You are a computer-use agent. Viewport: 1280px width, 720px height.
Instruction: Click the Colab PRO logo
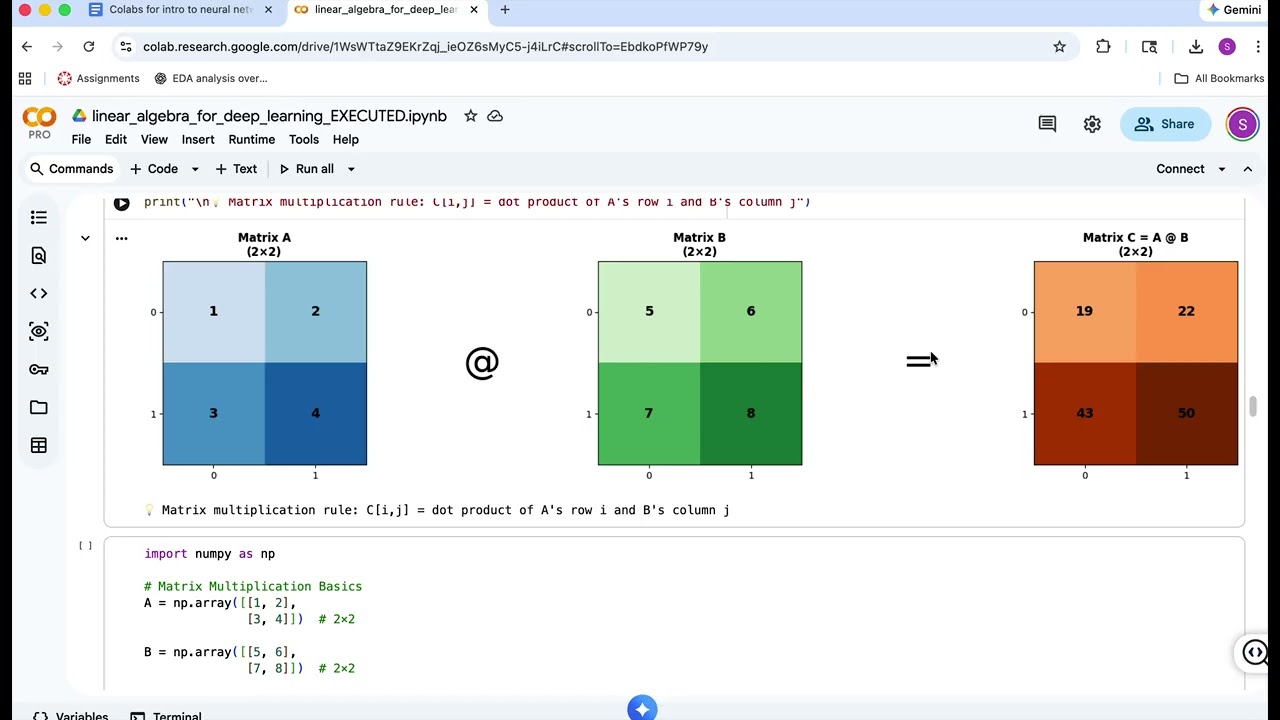click(x=39, y=123)
